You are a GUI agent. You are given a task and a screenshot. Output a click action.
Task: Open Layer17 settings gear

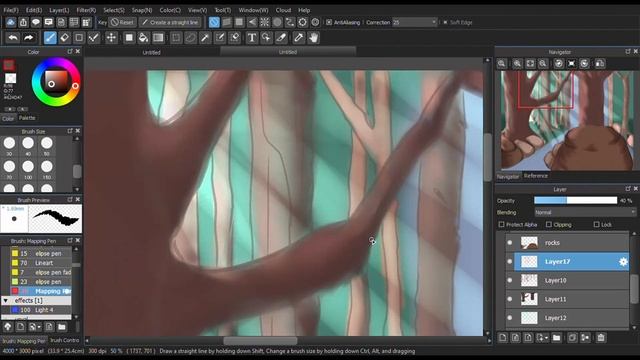point(623,262)
